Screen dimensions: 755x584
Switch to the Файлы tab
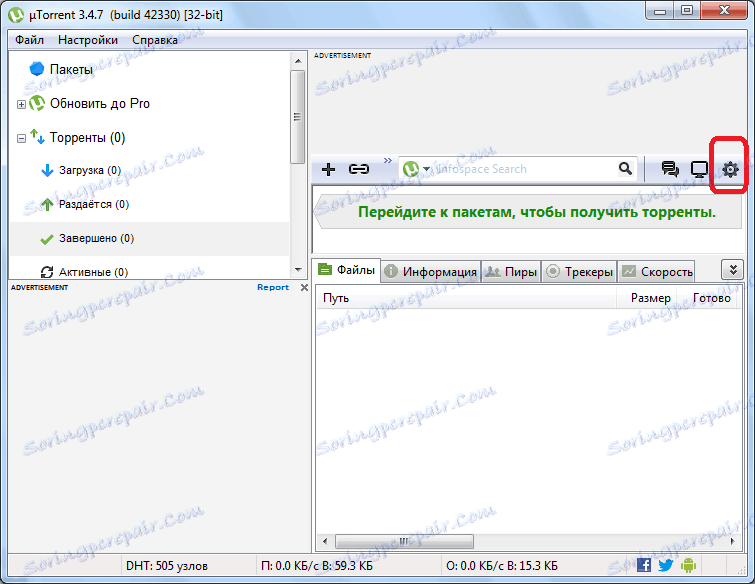click(346, 270)
